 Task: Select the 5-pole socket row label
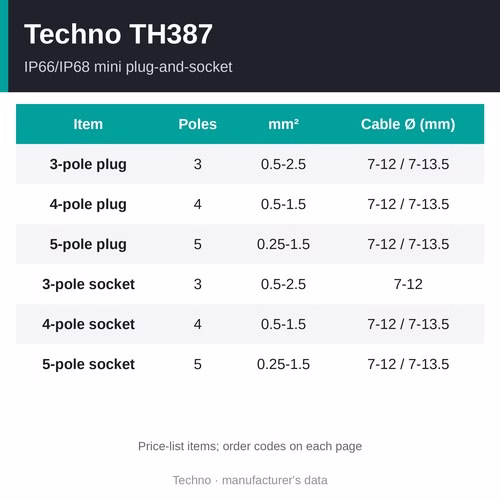(x=88, y=364)
